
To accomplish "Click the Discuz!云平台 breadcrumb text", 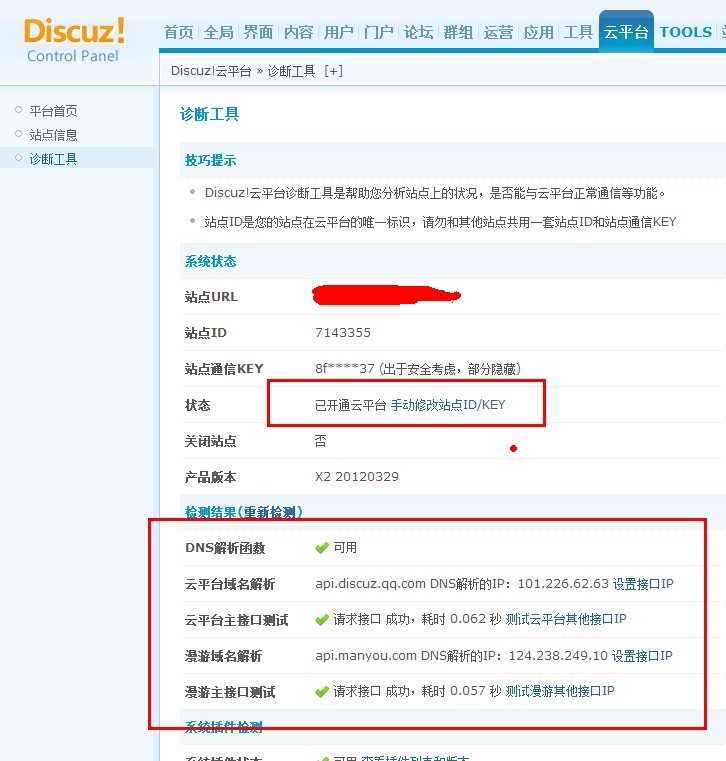I will pyautogui.click(x=211, y=71).
